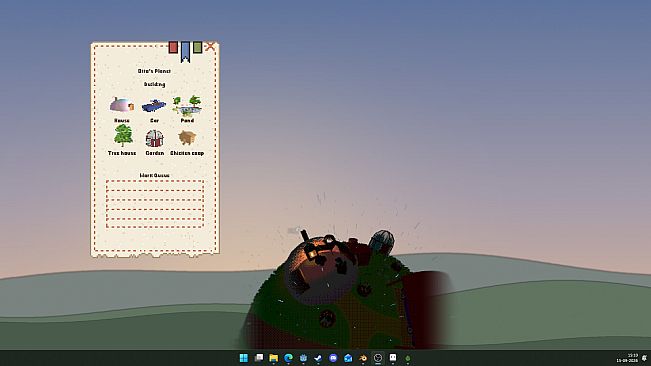Open the notification bell in system tray
Screen dimensions: 651x366
(x=644, y=358)
